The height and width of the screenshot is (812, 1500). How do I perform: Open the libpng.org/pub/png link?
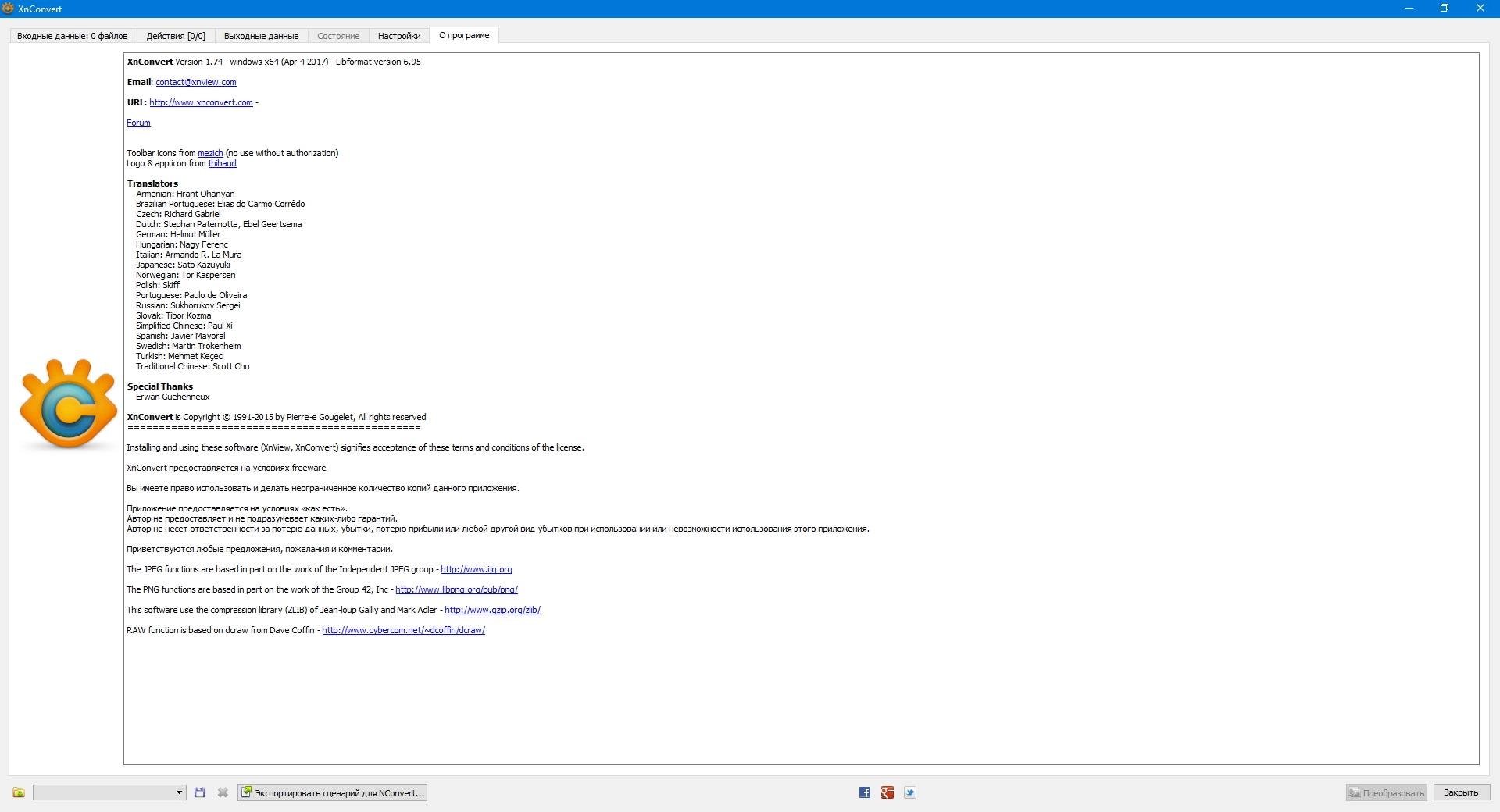456,589
